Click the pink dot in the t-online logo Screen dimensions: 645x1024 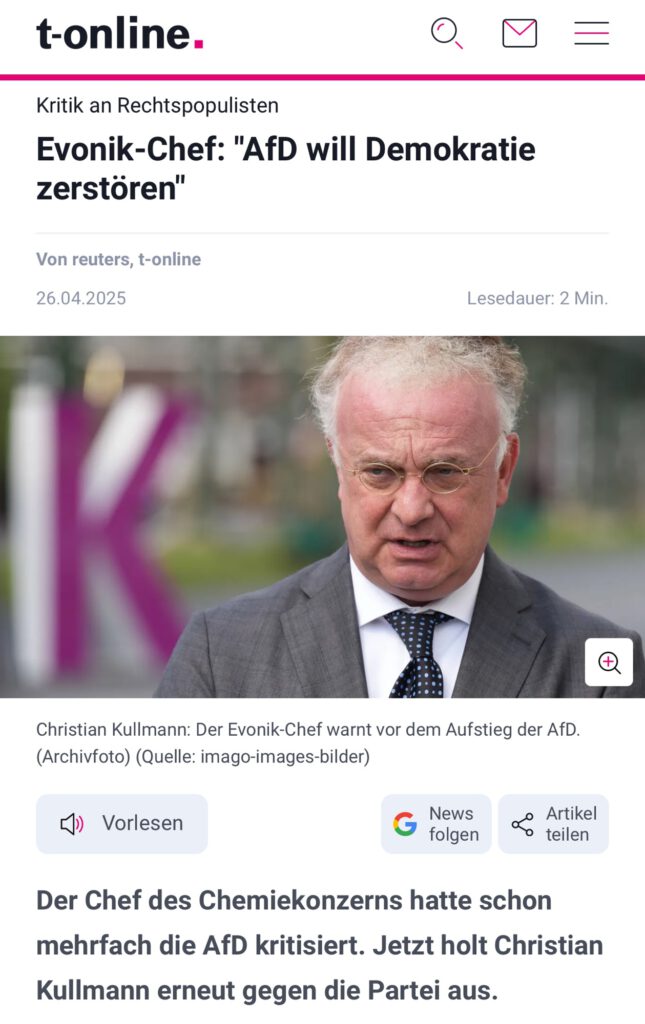[198, 44]
